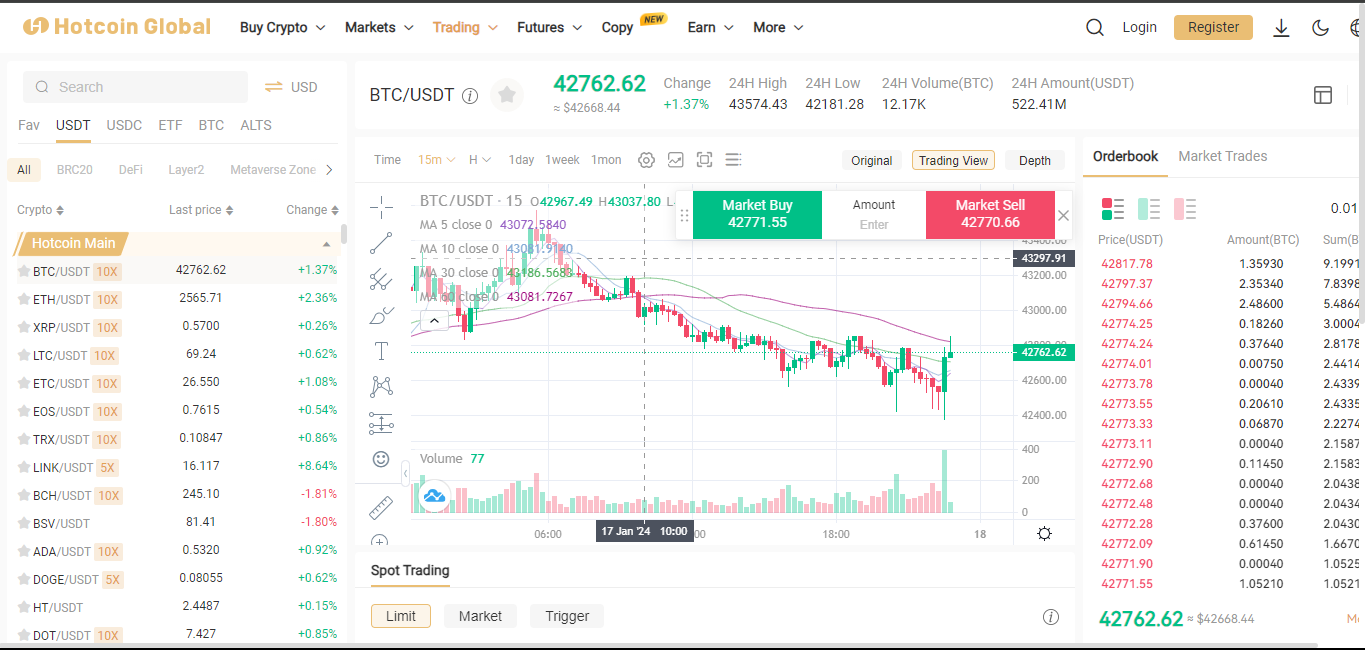Grab the quick trade panel drag handle

click(x=685, y=215)
